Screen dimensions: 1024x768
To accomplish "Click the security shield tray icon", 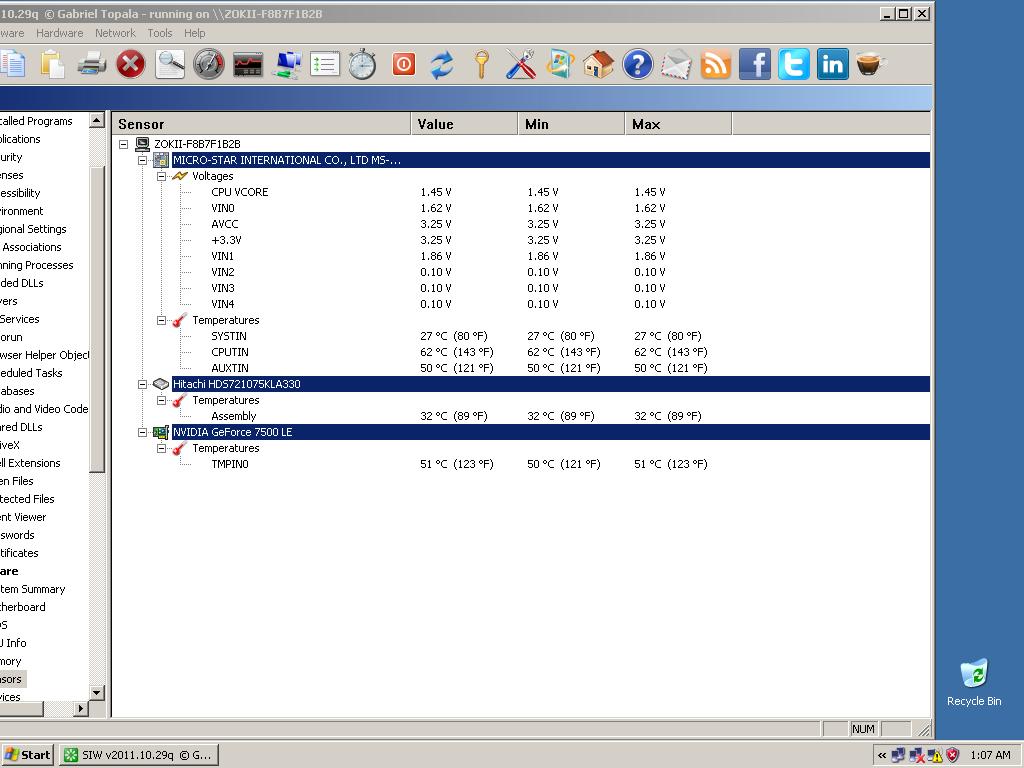I will 953,756.
